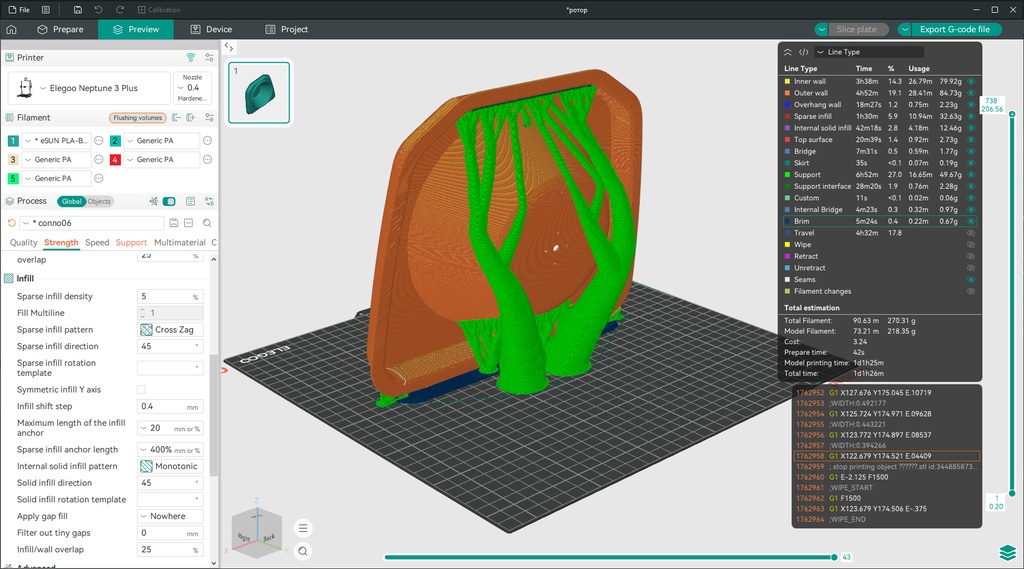This screenshot has height=569, width=1024.
Task: Click the redo arrow in title bar
Action: click(120, 10)
